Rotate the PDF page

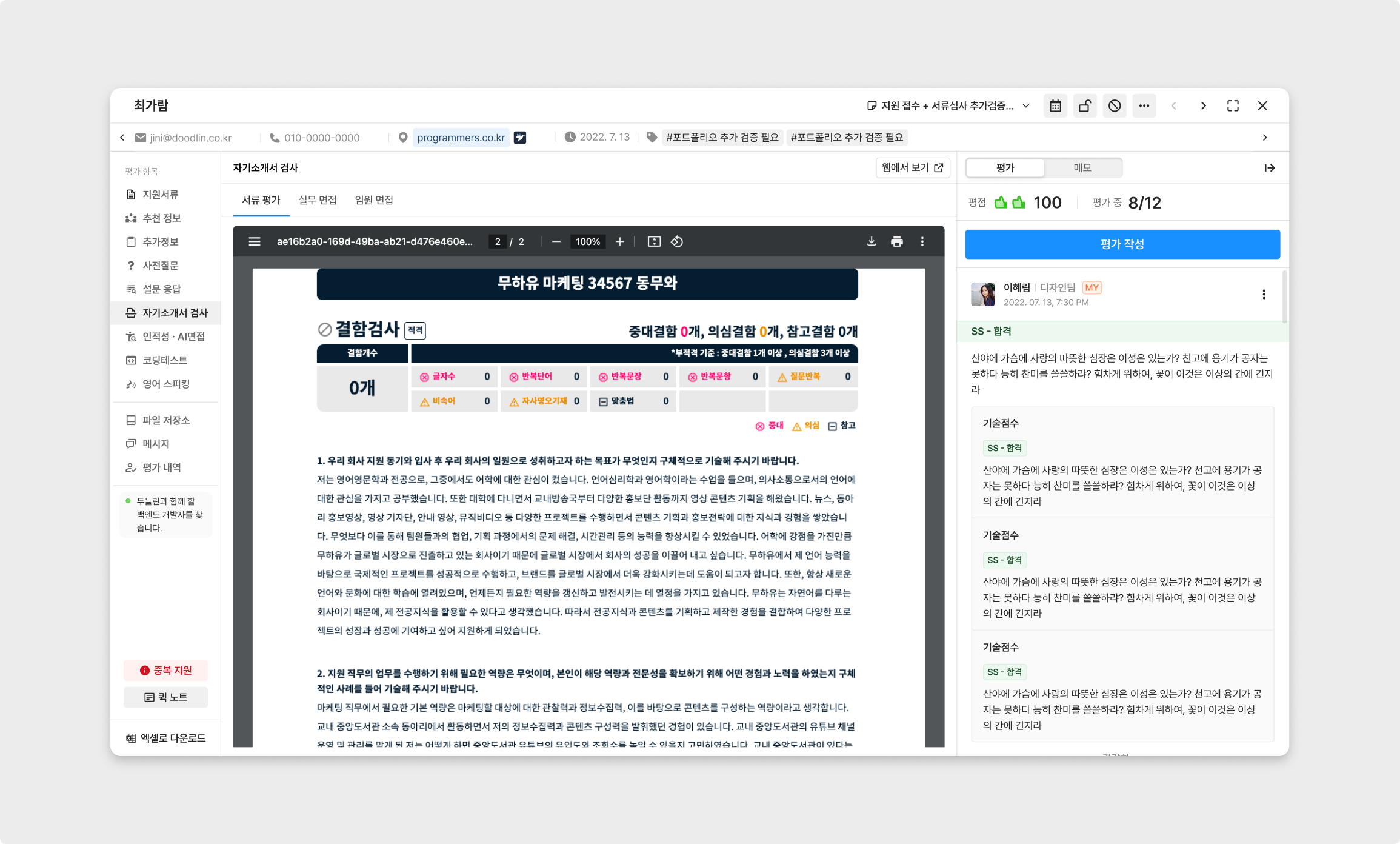[677, 241]
